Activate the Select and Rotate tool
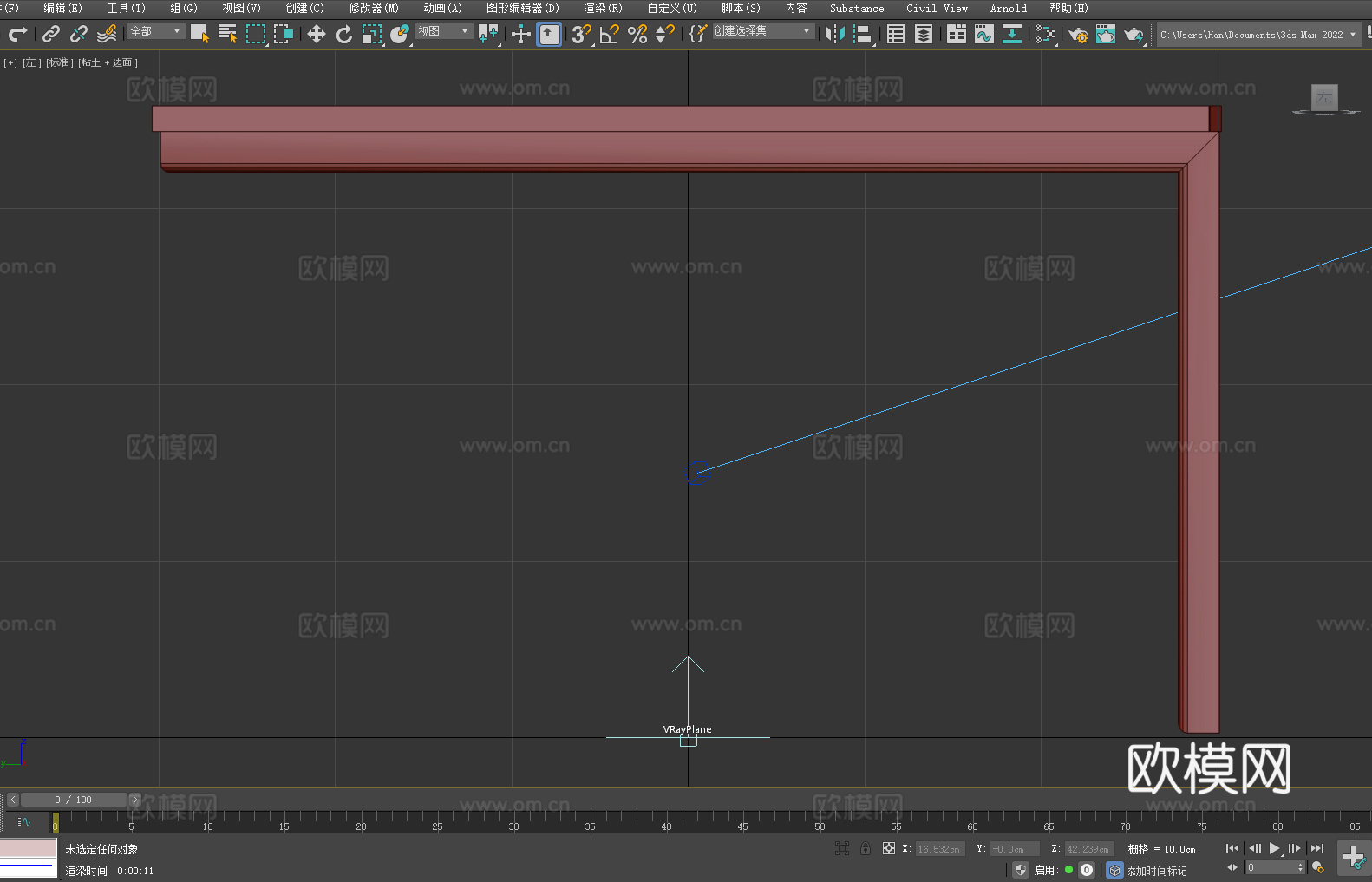The height and width of the screenshot is (882, 1372). point(344,34)
